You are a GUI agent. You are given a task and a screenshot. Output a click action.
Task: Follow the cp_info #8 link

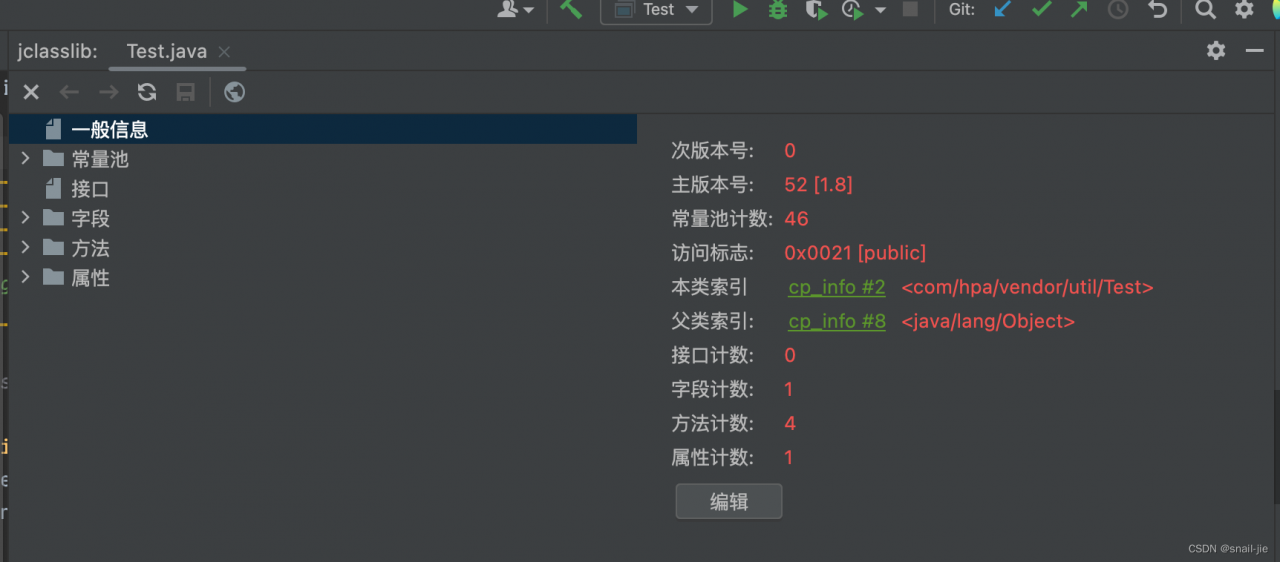[x=837, y=321]
